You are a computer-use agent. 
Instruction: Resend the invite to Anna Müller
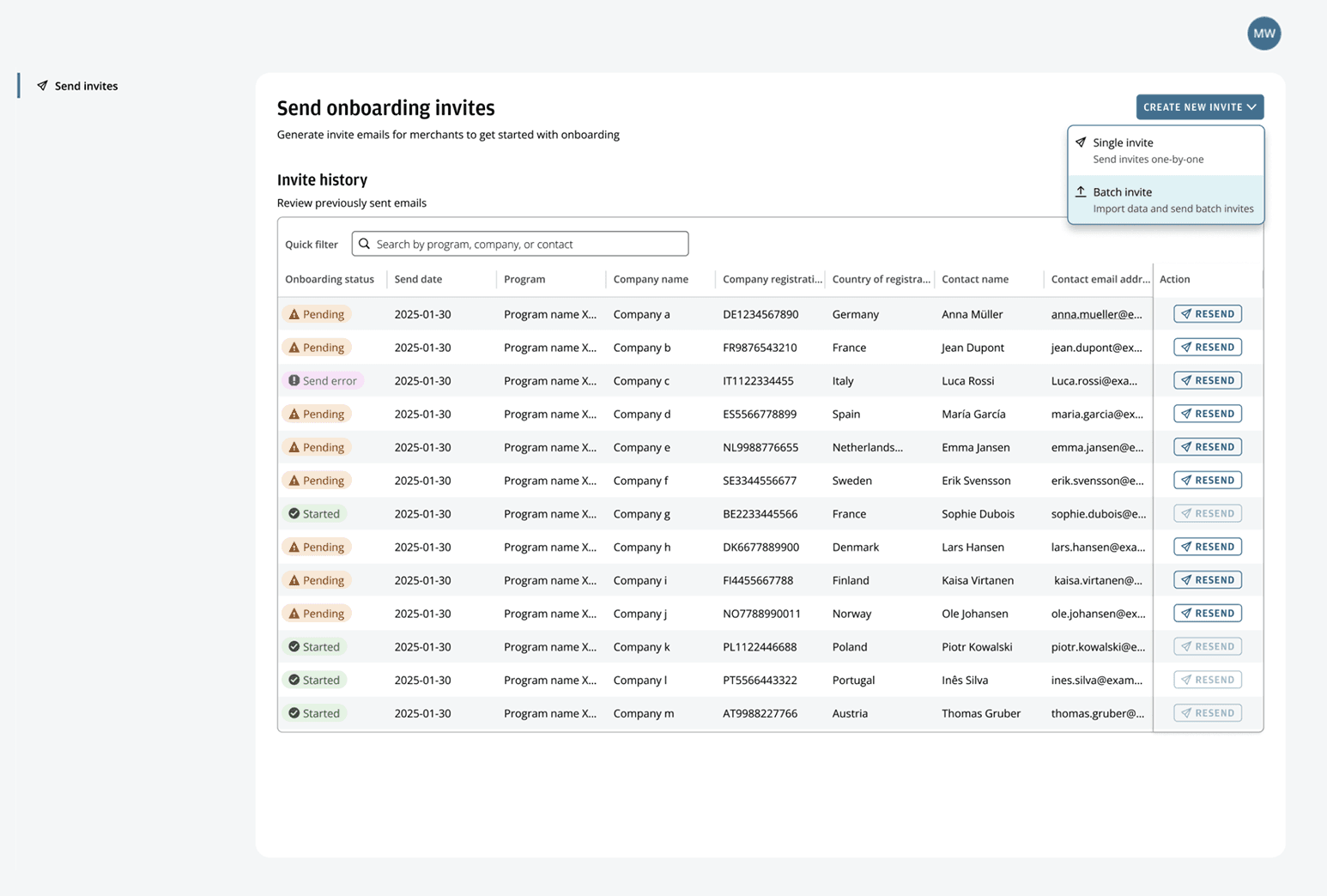[1207, 314]
